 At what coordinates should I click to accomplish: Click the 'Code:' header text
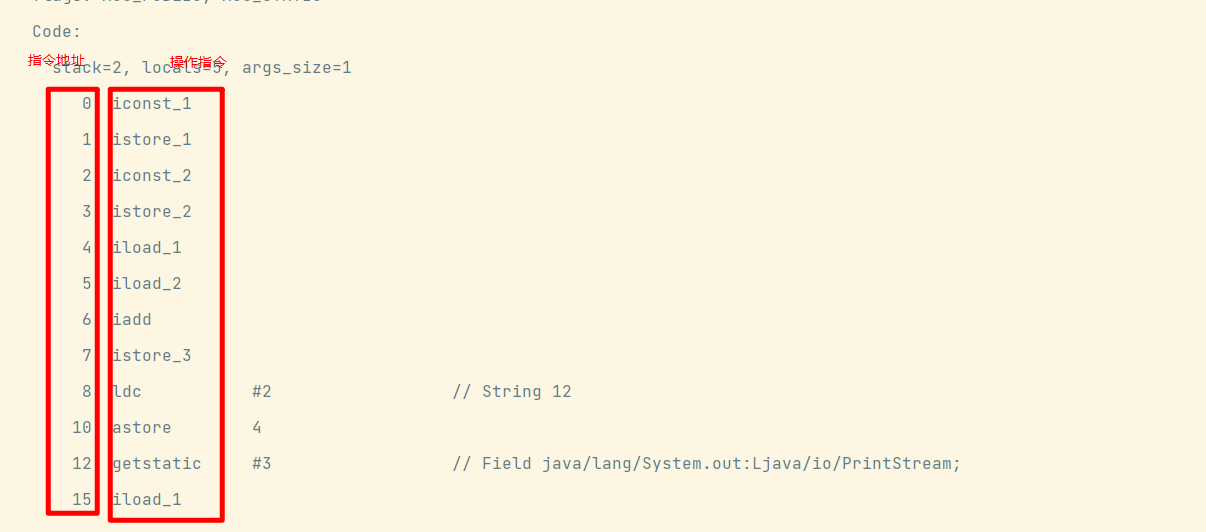[x=57, y=31]
